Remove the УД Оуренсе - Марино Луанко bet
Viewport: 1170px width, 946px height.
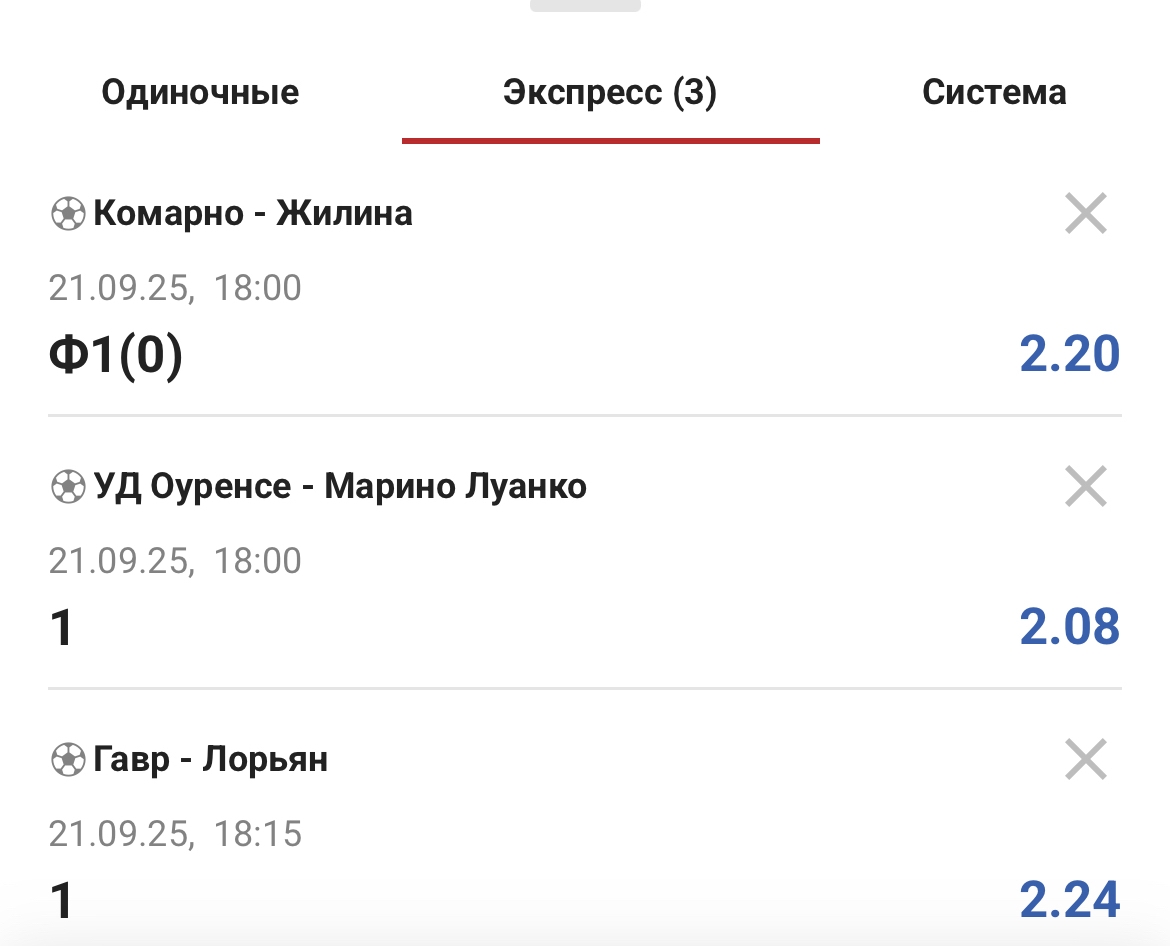(x=1085, y=487)
